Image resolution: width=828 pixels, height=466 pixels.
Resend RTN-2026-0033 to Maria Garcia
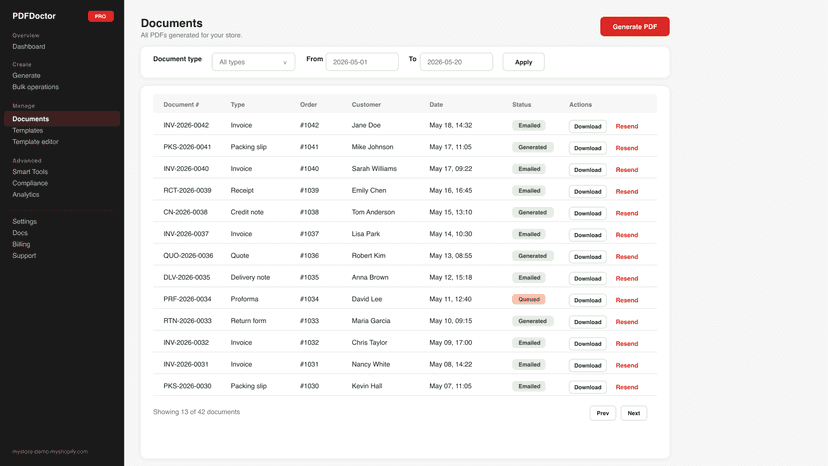pos(627,322)
